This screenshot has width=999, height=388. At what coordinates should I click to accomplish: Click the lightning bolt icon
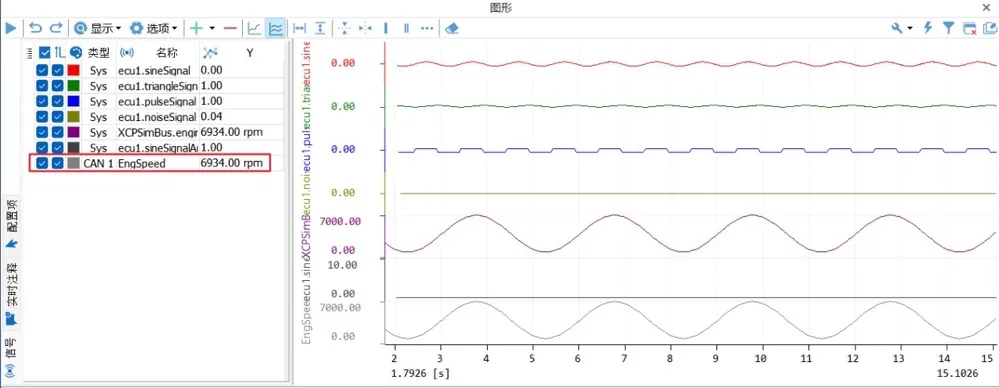click(x=928, y=28)
